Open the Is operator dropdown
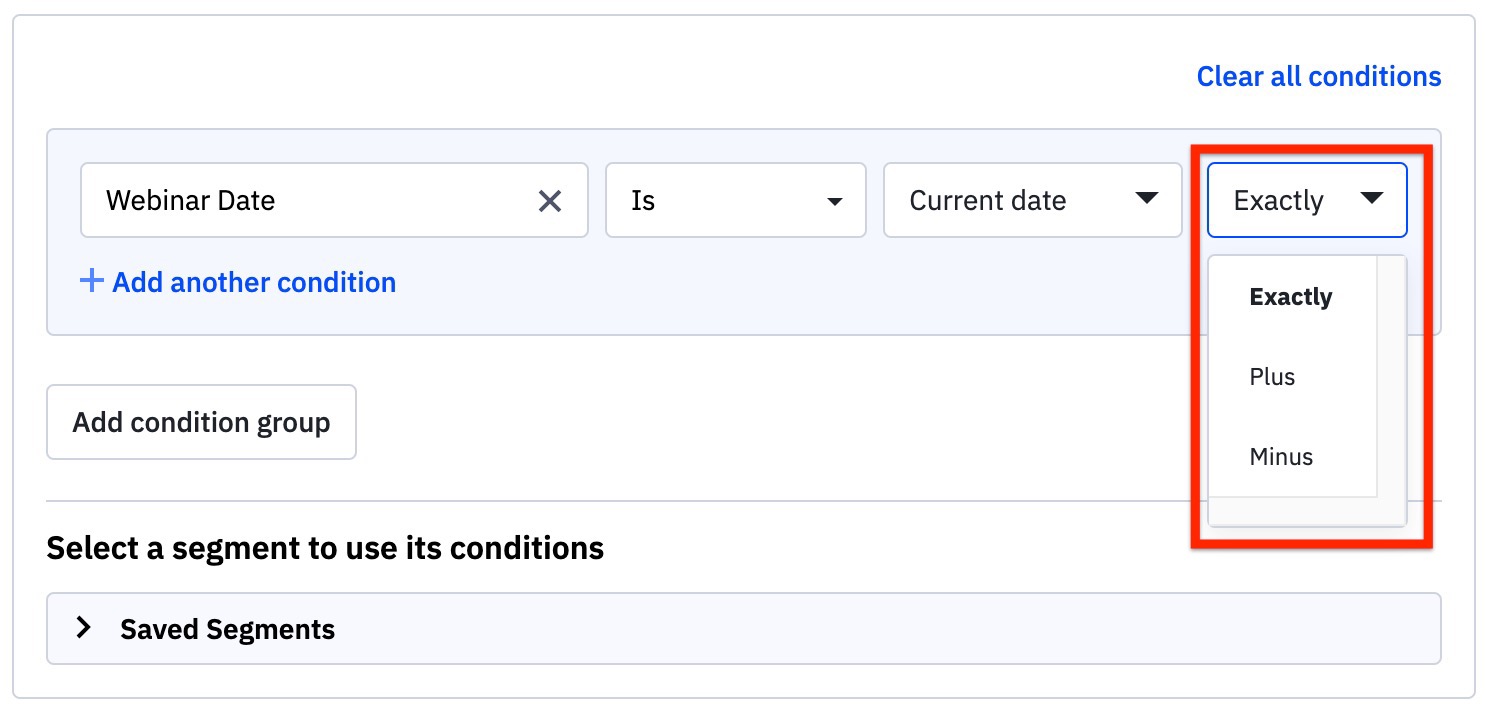The height and width of the screenshot is (716, 1494). [x=735, y=201]
